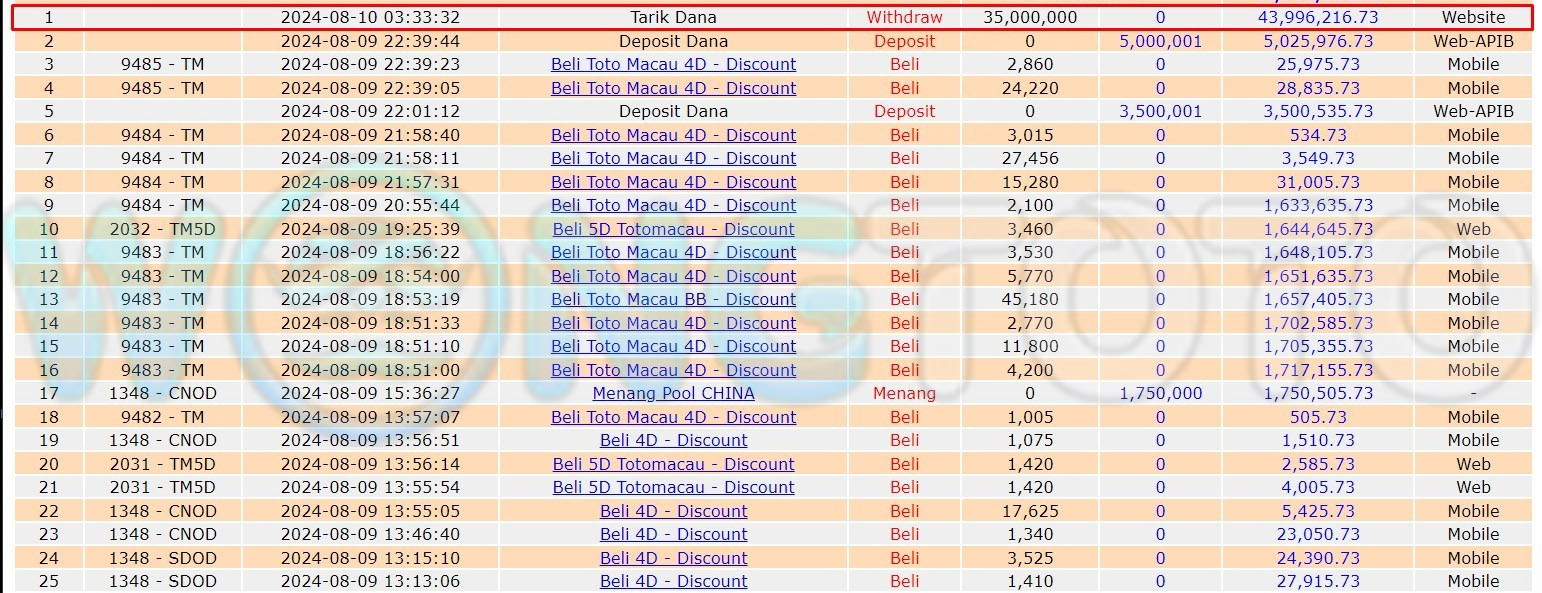Open Beli 4D - Discount link at 13:46:40
Screen dimensions: 1542x593
coord(673,534)
